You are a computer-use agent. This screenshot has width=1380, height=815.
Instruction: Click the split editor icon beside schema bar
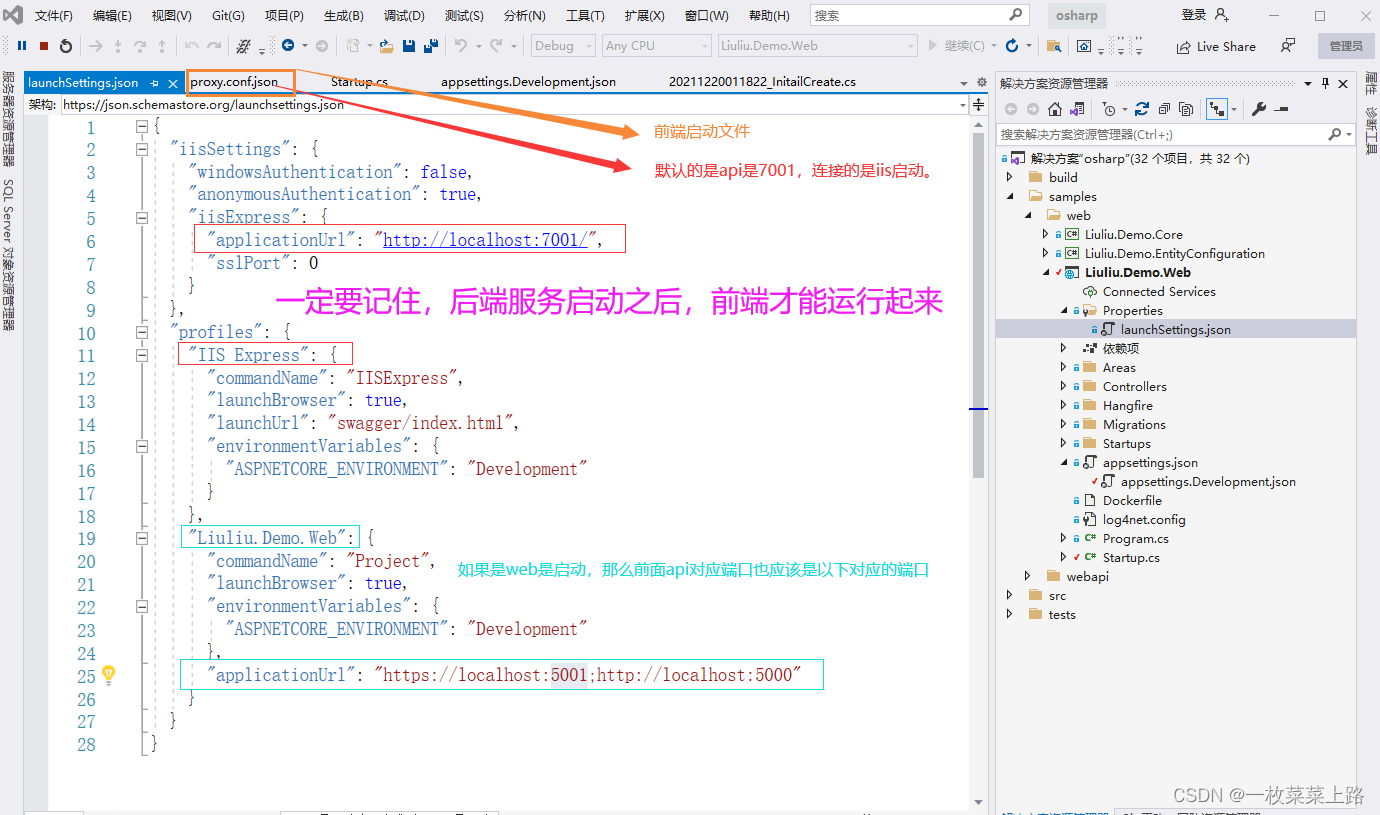979,104
